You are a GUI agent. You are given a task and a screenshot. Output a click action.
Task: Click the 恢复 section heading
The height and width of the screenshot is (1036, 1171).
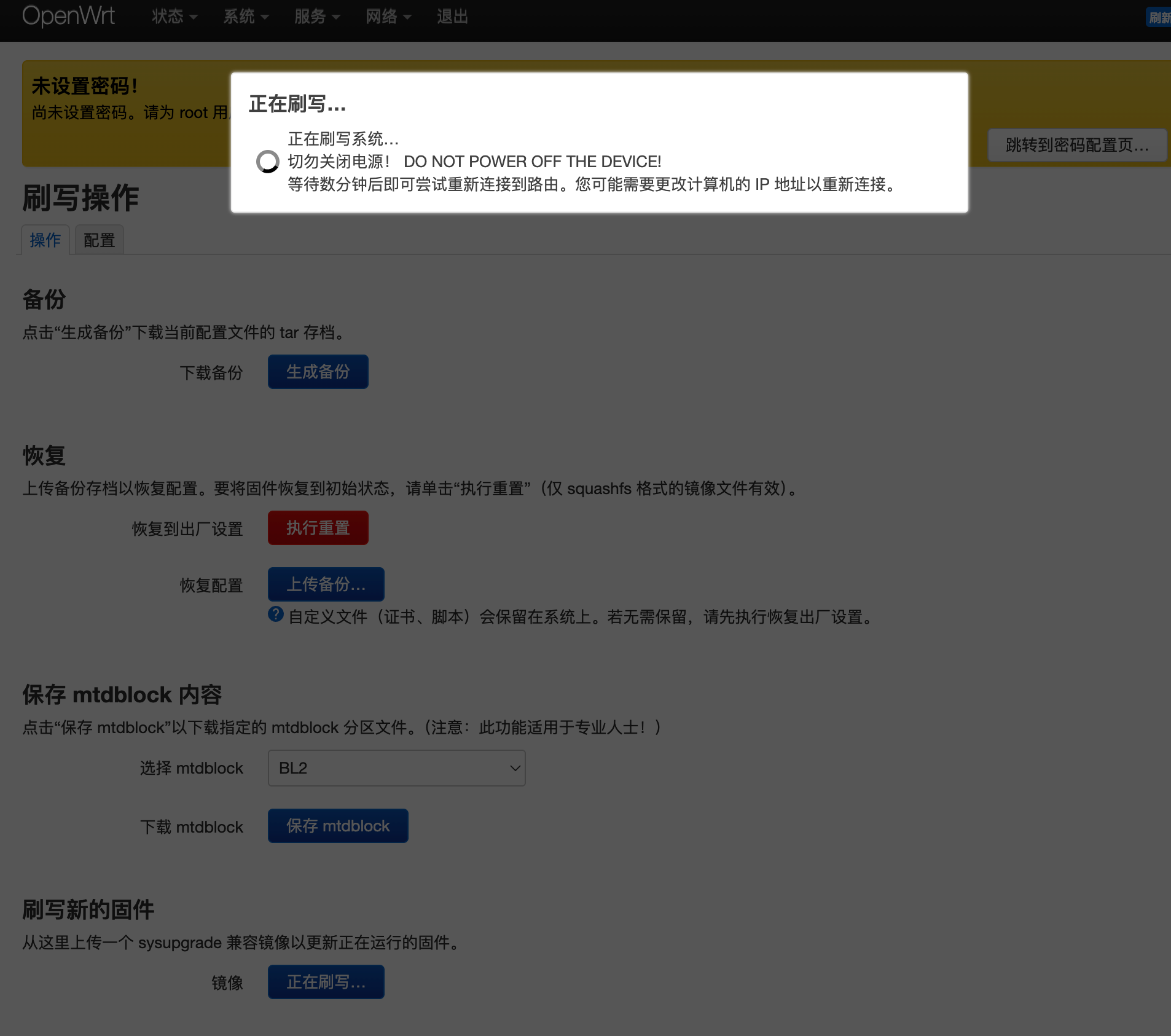click(44, 455)
